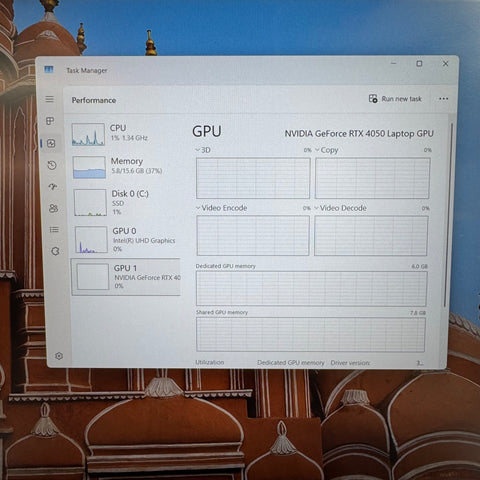Maximize the Task Manager window
Viewport: 480px width, 480px height.
click(x=419, y=63)
